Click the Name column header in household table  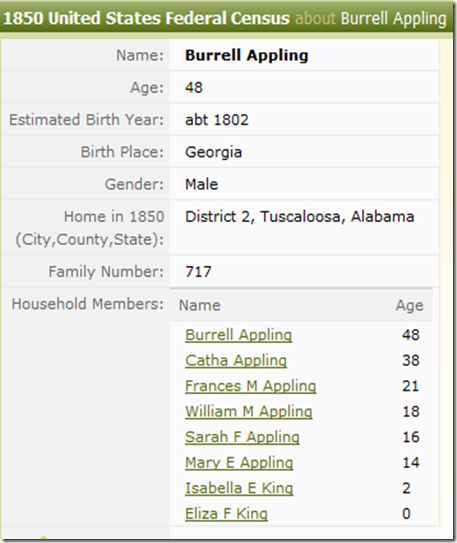[x=199, y=305]
